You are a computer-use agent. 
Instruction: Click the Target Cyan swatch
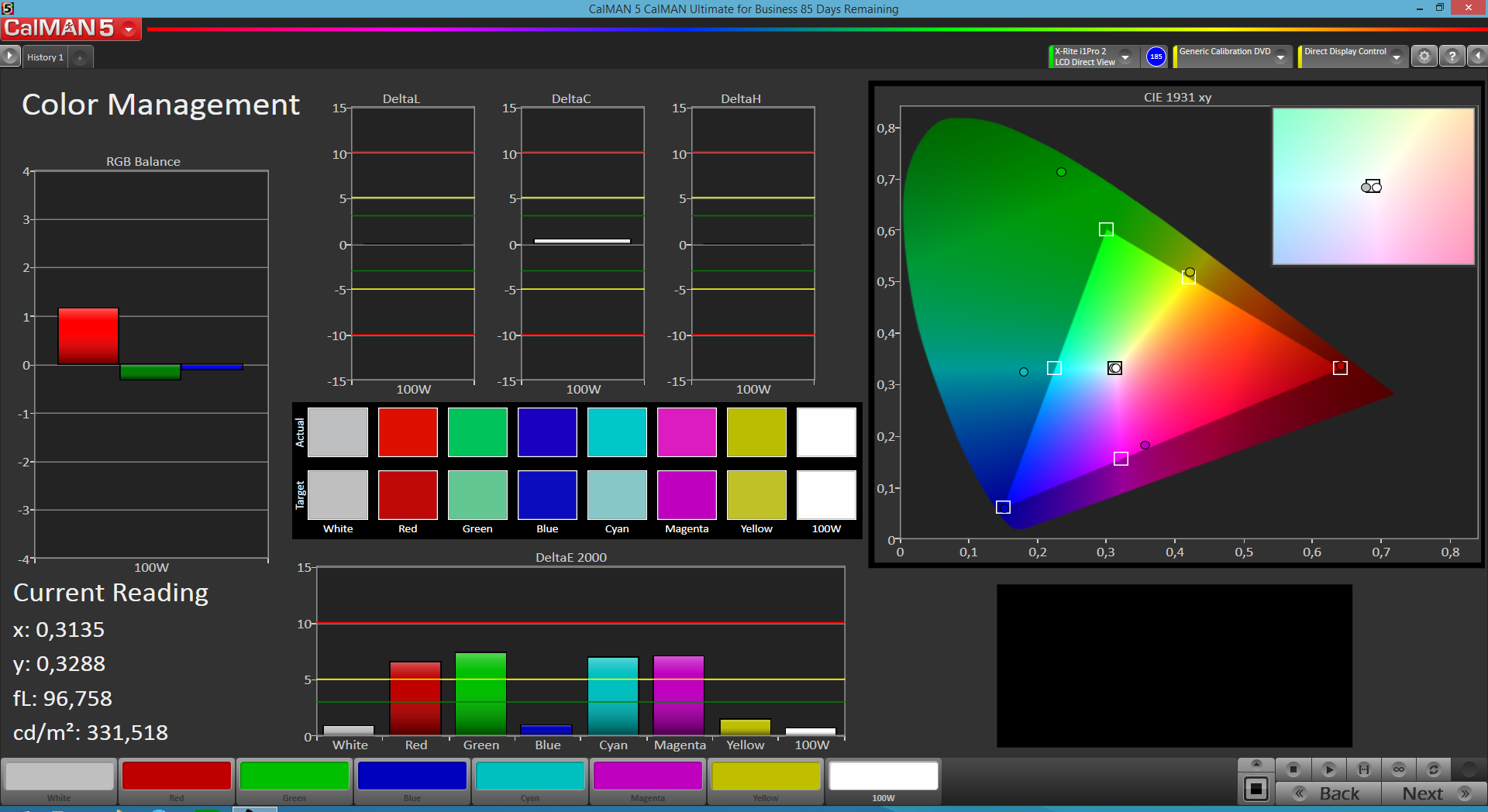(x=617, y=495)
